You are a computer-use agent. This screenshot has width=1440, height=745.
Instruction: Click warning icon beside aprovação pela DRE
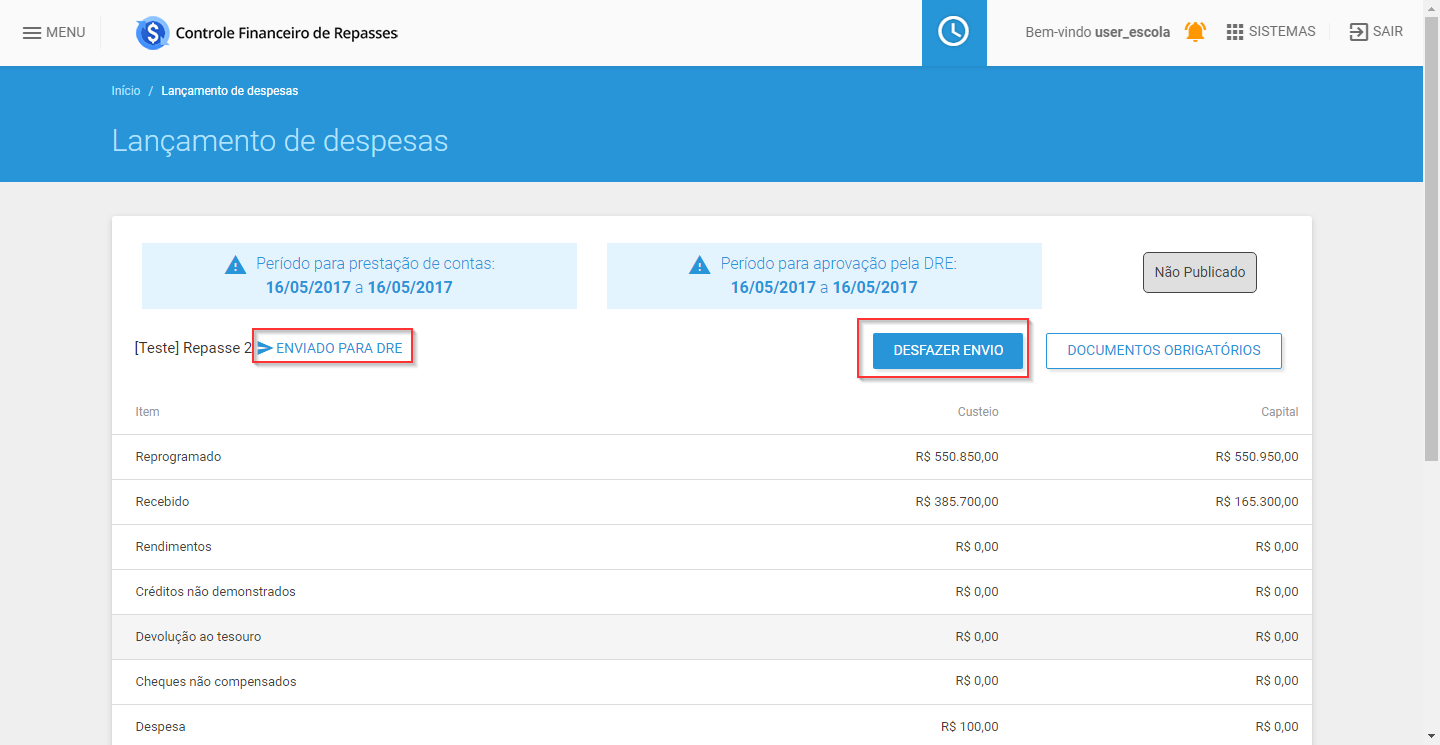tap(700, 265)
